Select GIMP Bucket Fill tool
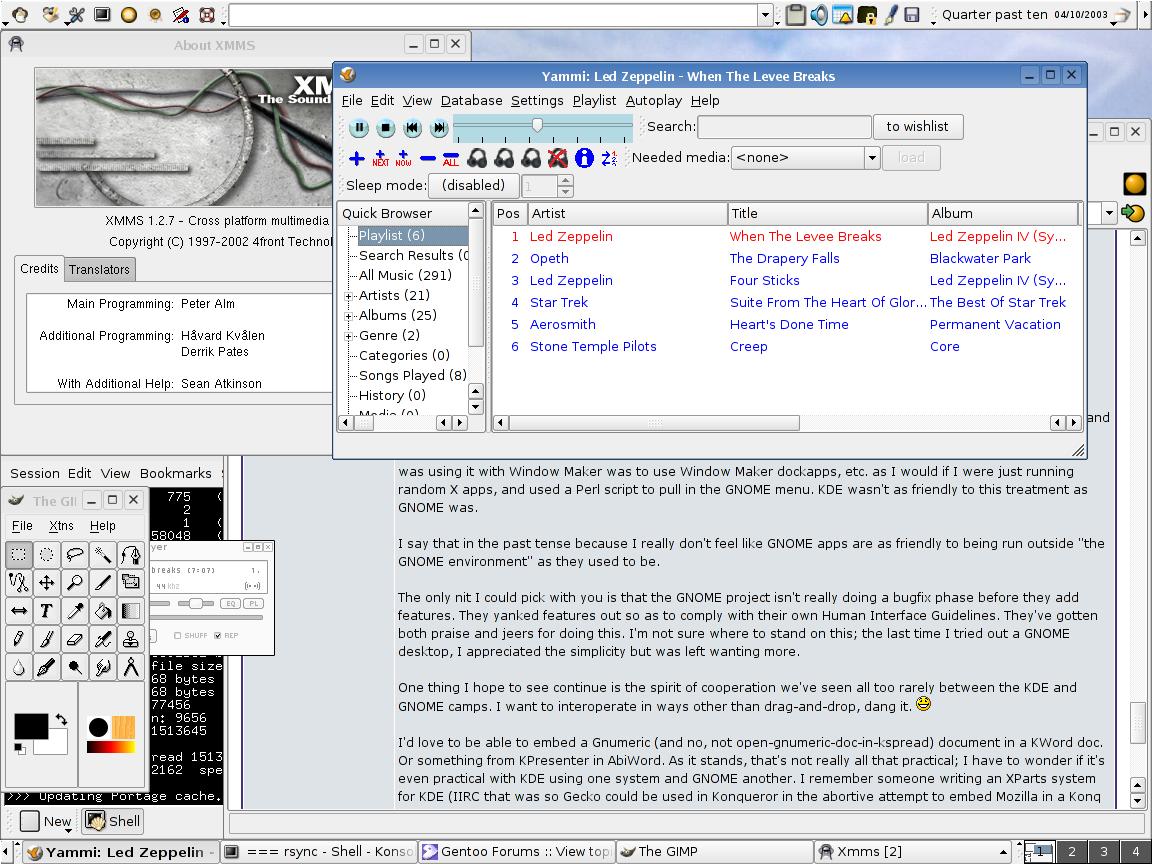 (103, 611)
